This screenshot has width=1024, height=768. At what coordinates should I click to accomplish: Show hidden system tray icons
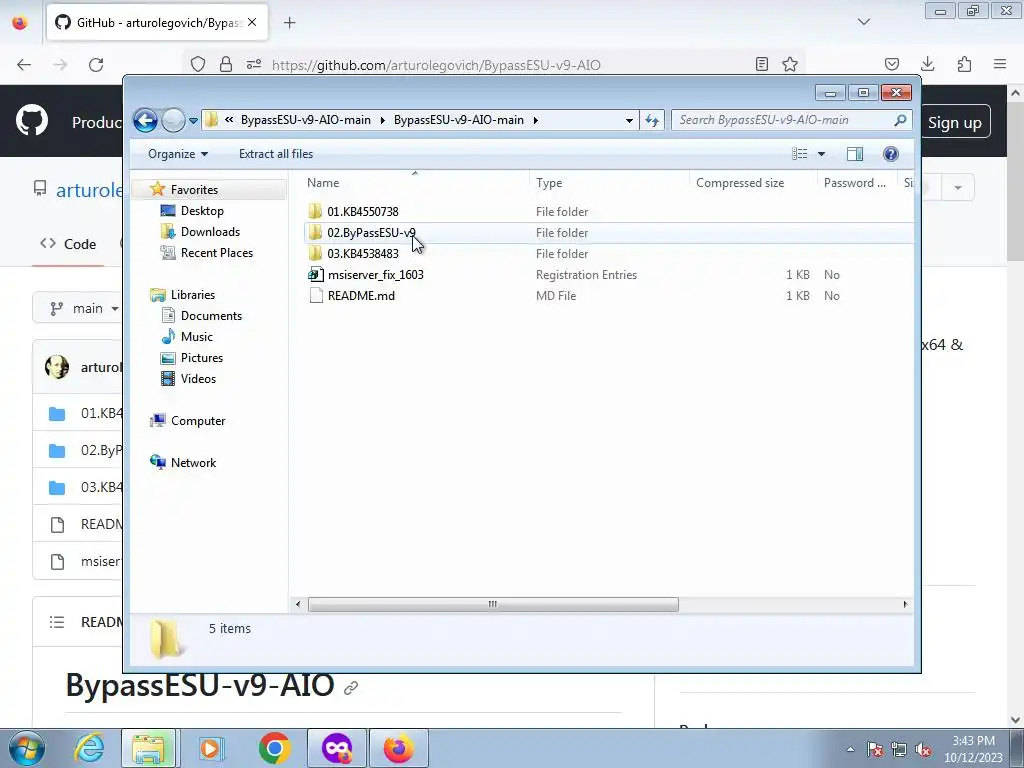point(850,750)
